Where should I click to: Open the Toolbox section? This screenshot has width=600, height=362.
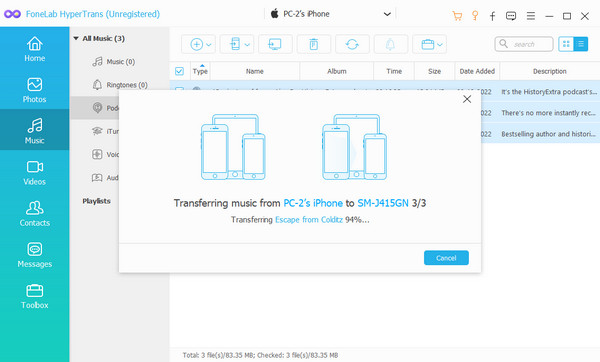tap(34, 296)
